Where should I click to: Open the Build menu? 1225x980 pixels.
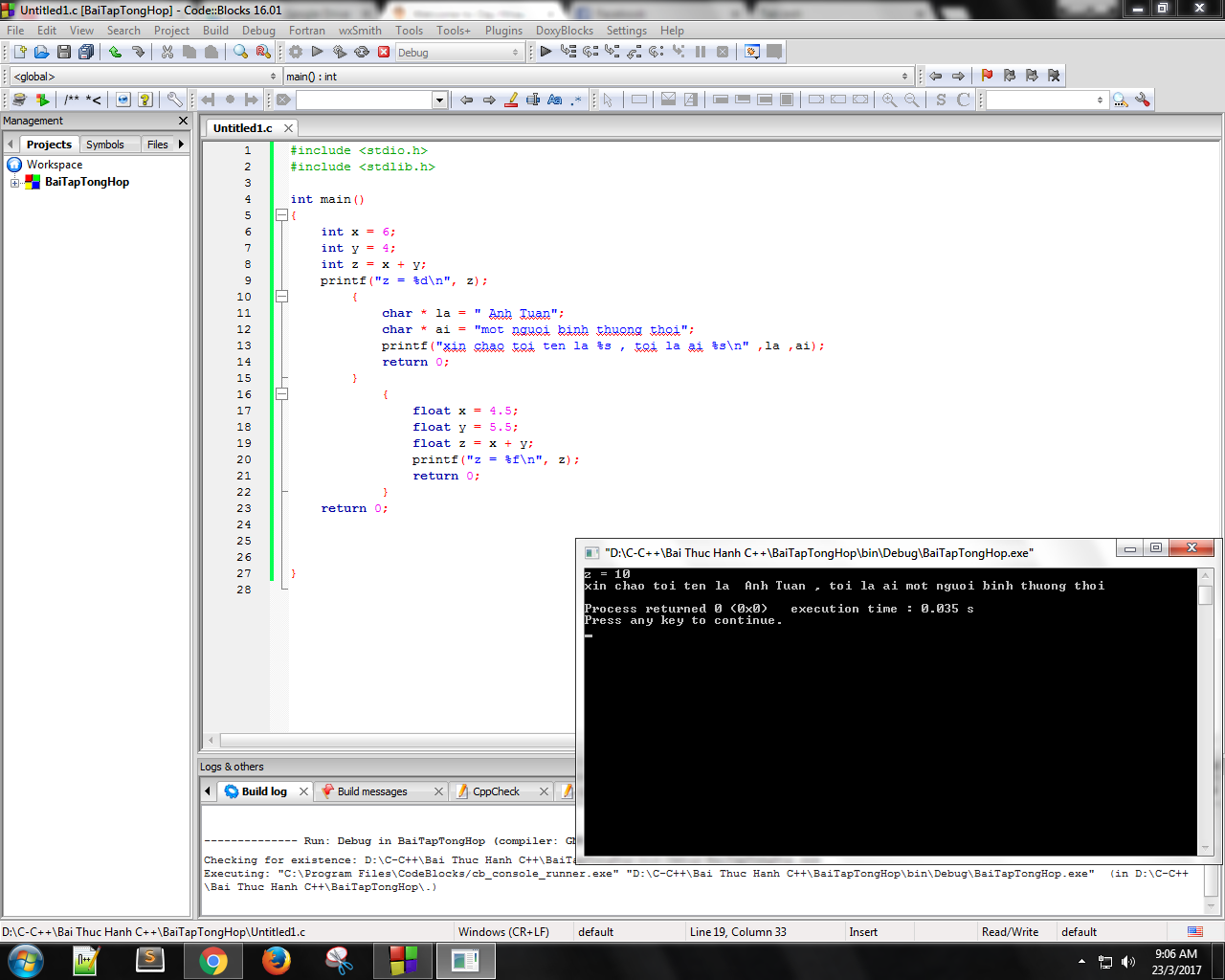coord(215,31)
